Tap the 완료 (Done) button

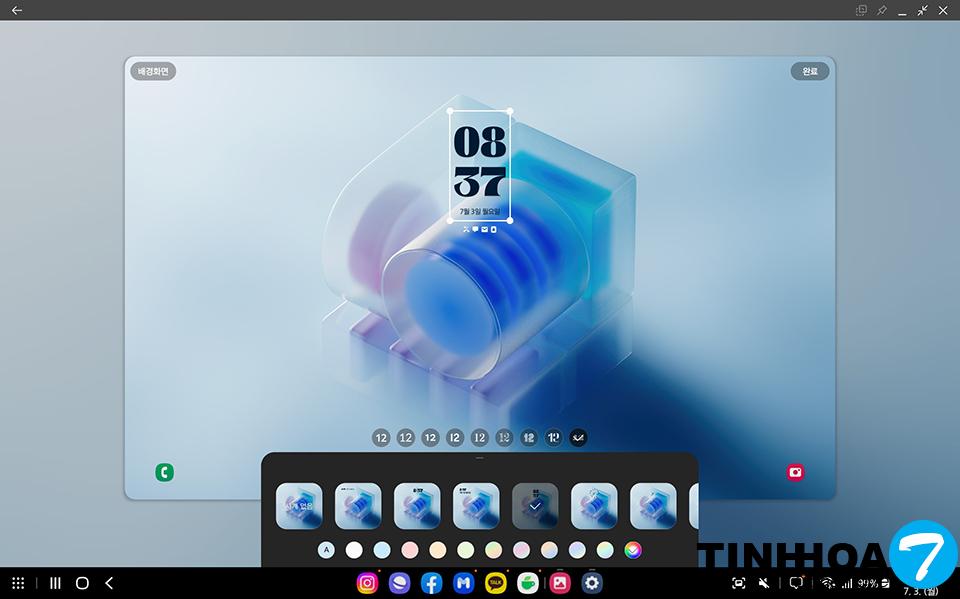point(809,71)
